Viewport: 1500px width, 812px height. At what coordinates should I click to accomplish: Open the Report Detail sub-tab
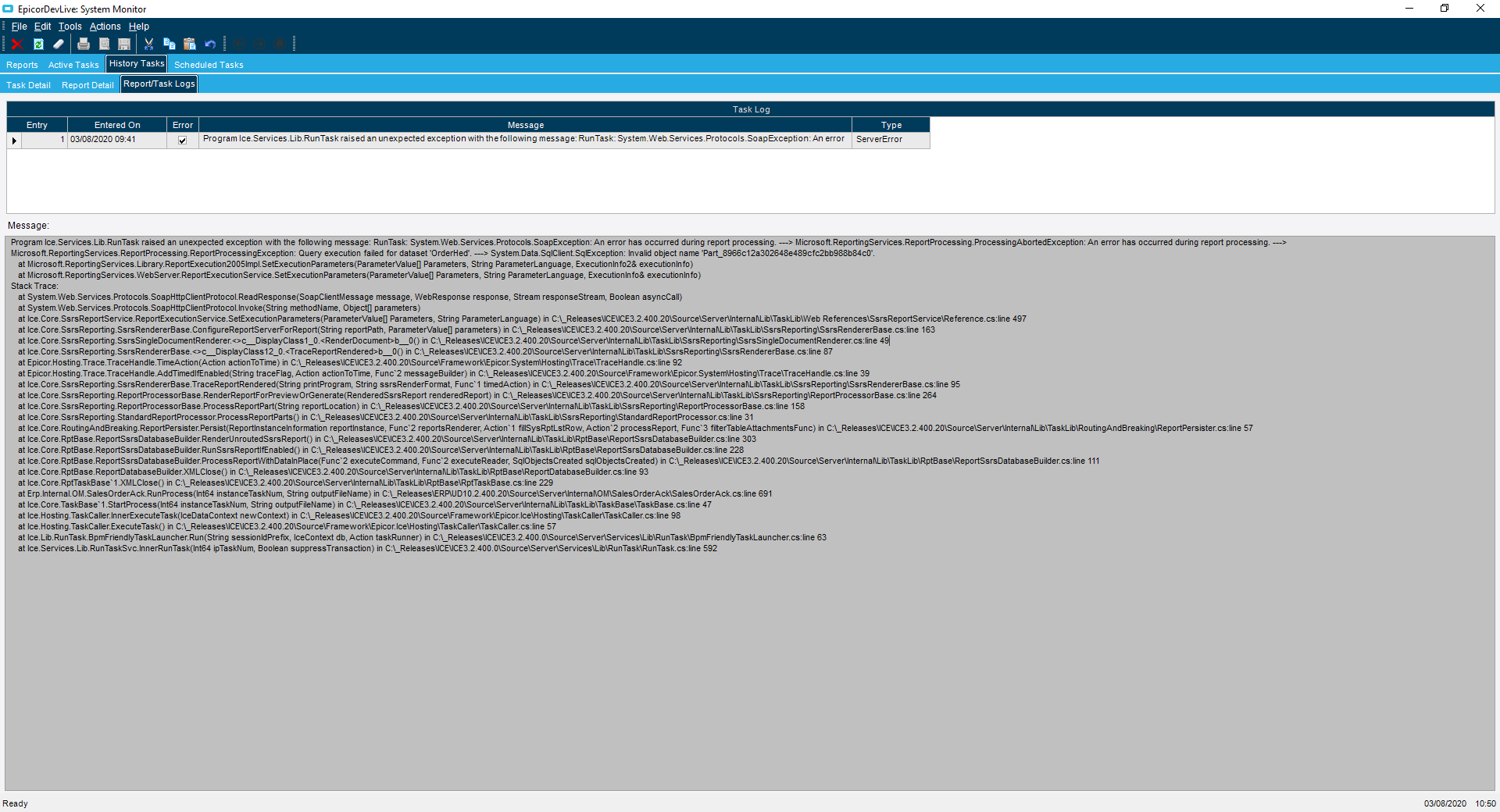pos(87,85)
